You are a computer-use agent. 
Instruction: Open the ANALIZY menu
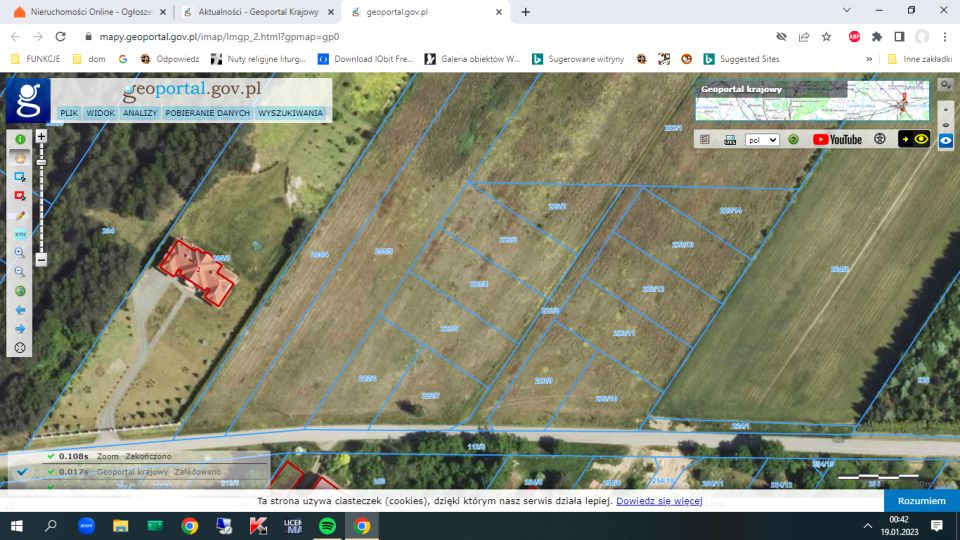click(139, 113)
